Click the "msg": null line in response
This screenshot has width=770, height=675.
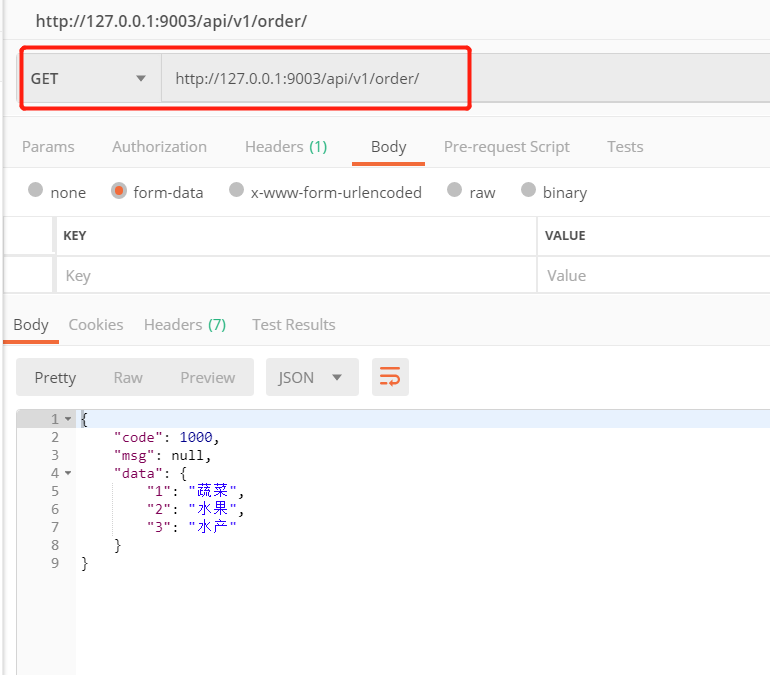162,456
